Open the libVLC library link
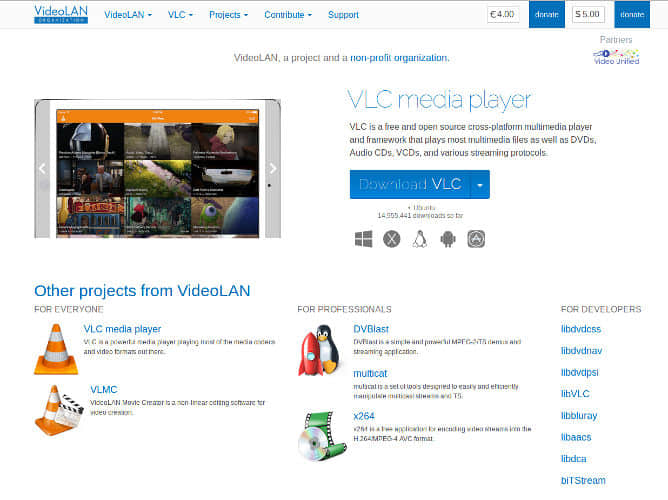This screenshot has width=668, height=500. pos(575,394)
